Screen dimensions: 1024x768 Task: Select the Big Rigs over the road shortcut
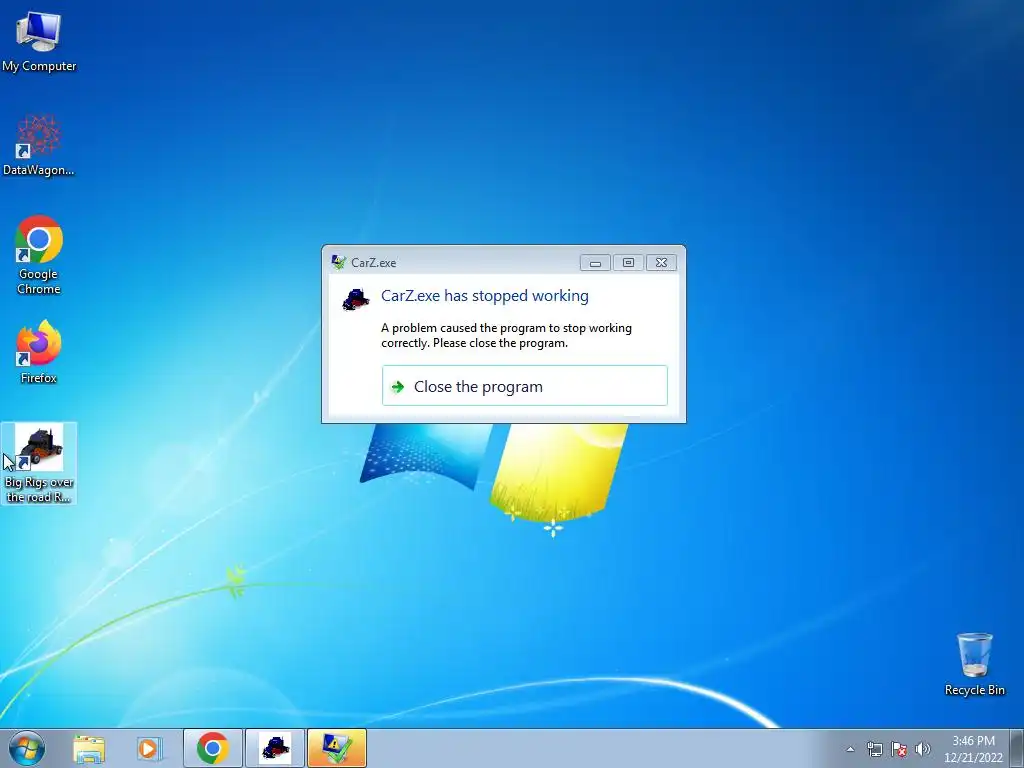tap(39, 463)
